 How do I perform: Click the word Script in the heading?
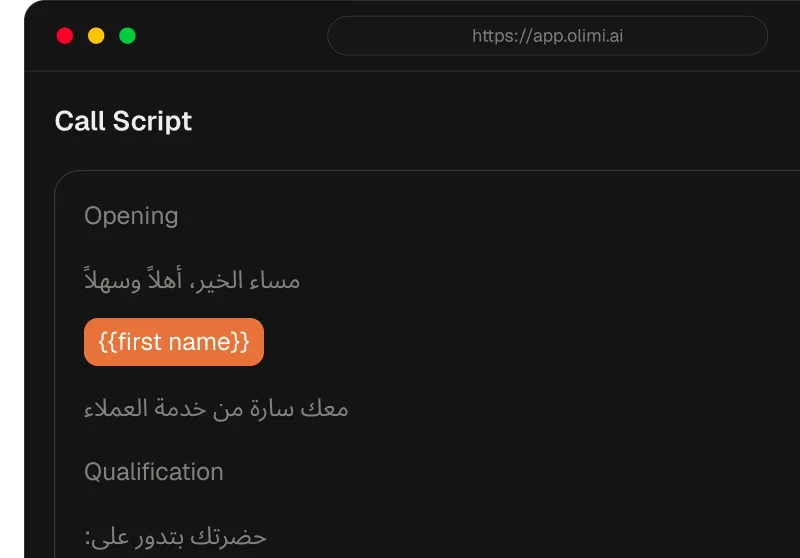point(152,121)
